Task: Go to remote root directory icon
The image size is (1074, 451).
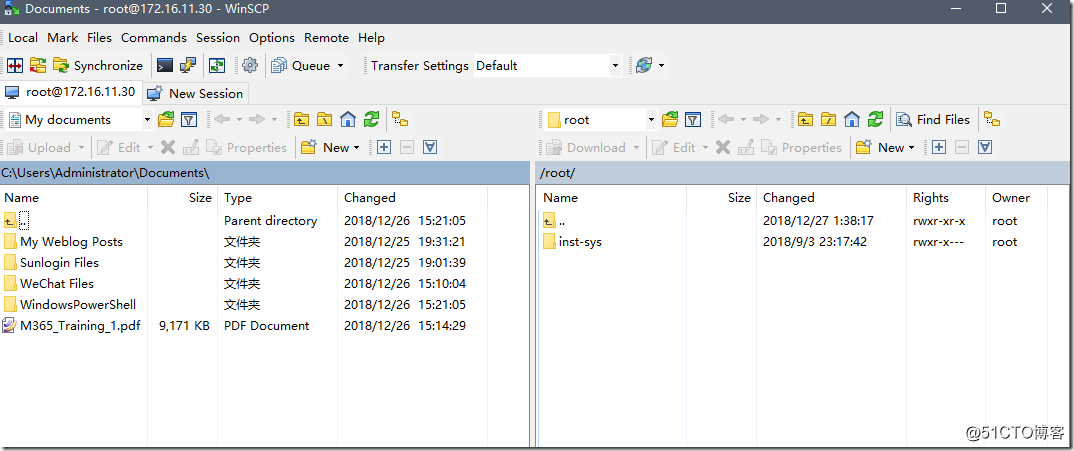Action: click(x=829, y=120)
